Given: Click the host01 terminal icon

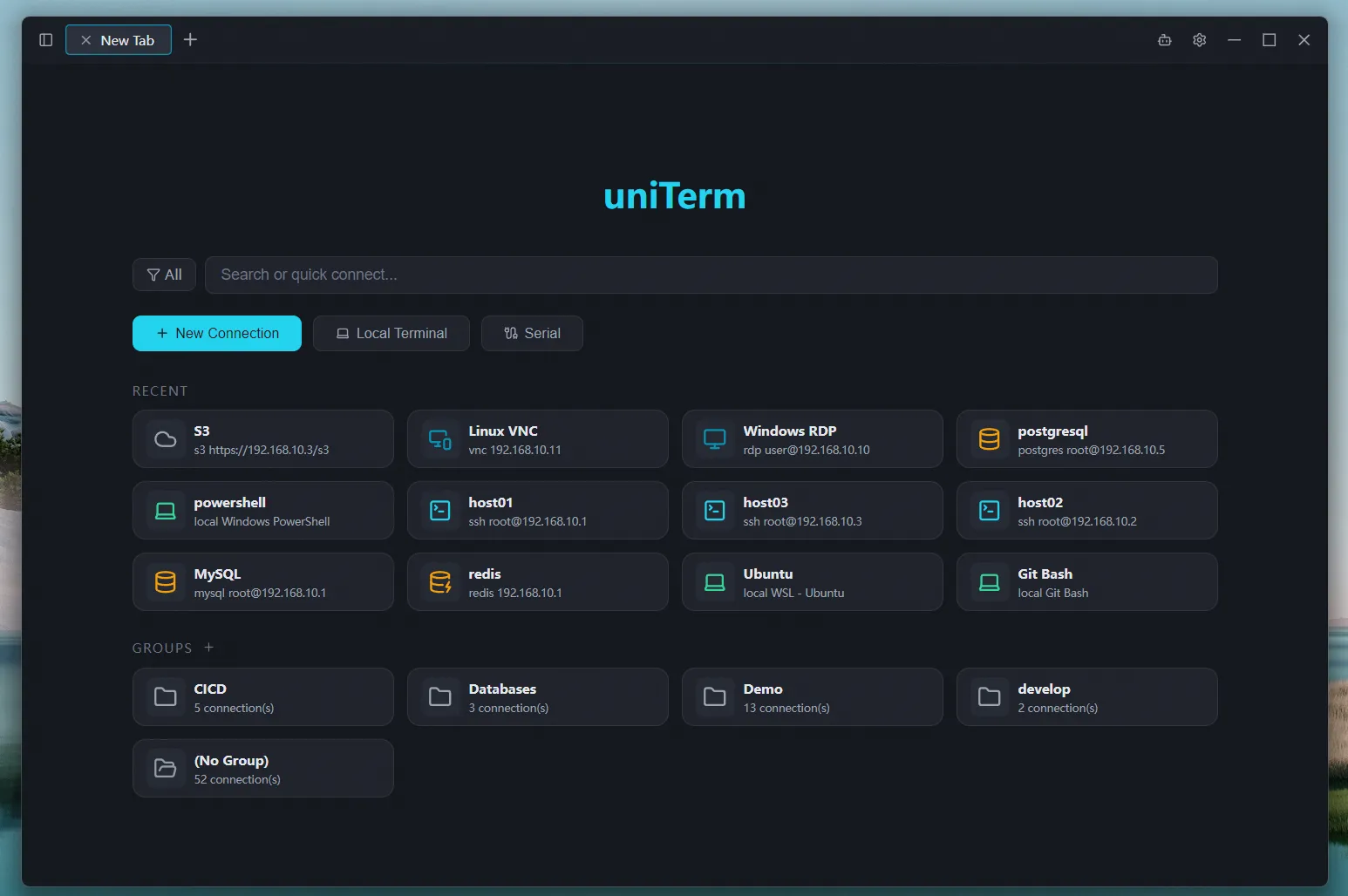Looking at the screenshot, I should click(x=440, y=511).
